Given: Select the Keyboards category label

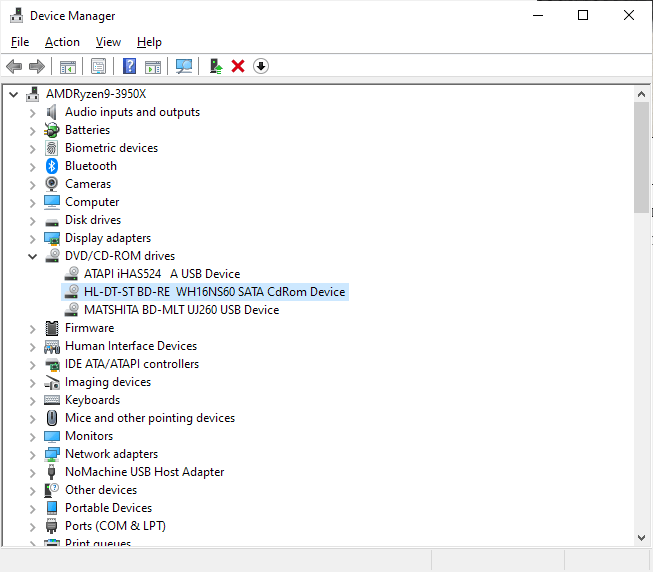Looking at the screenshot, I should (92, 400).
